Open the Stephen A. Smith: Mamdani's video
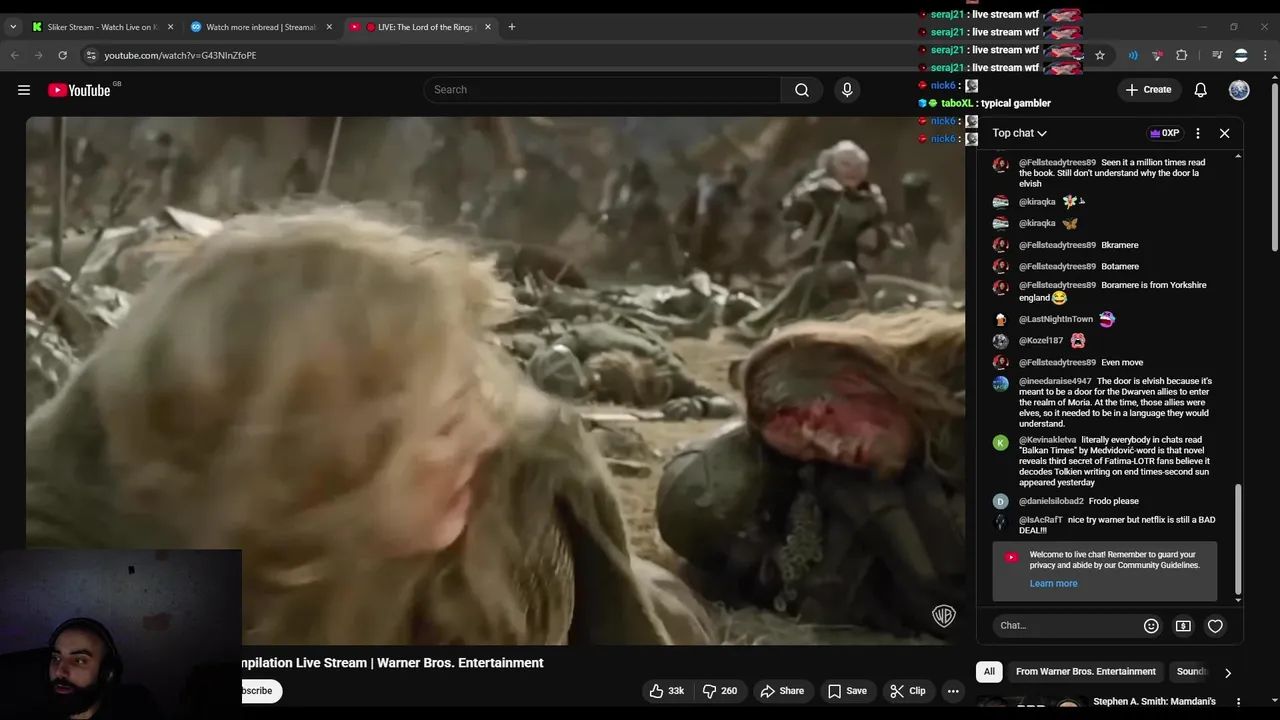Screen dimensions: 1280x720 pos(1154,702)
